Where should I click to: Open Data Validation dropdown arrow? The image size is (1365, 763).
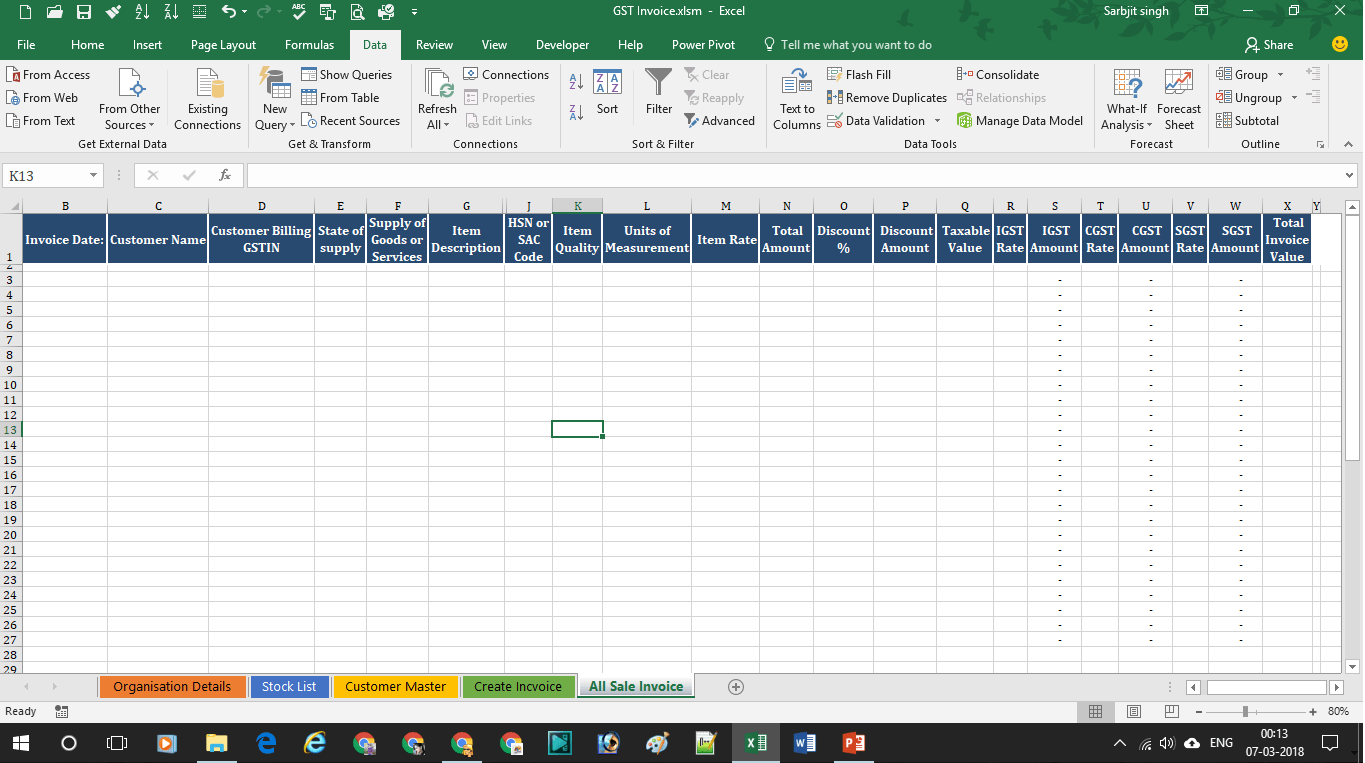point(937,121)
